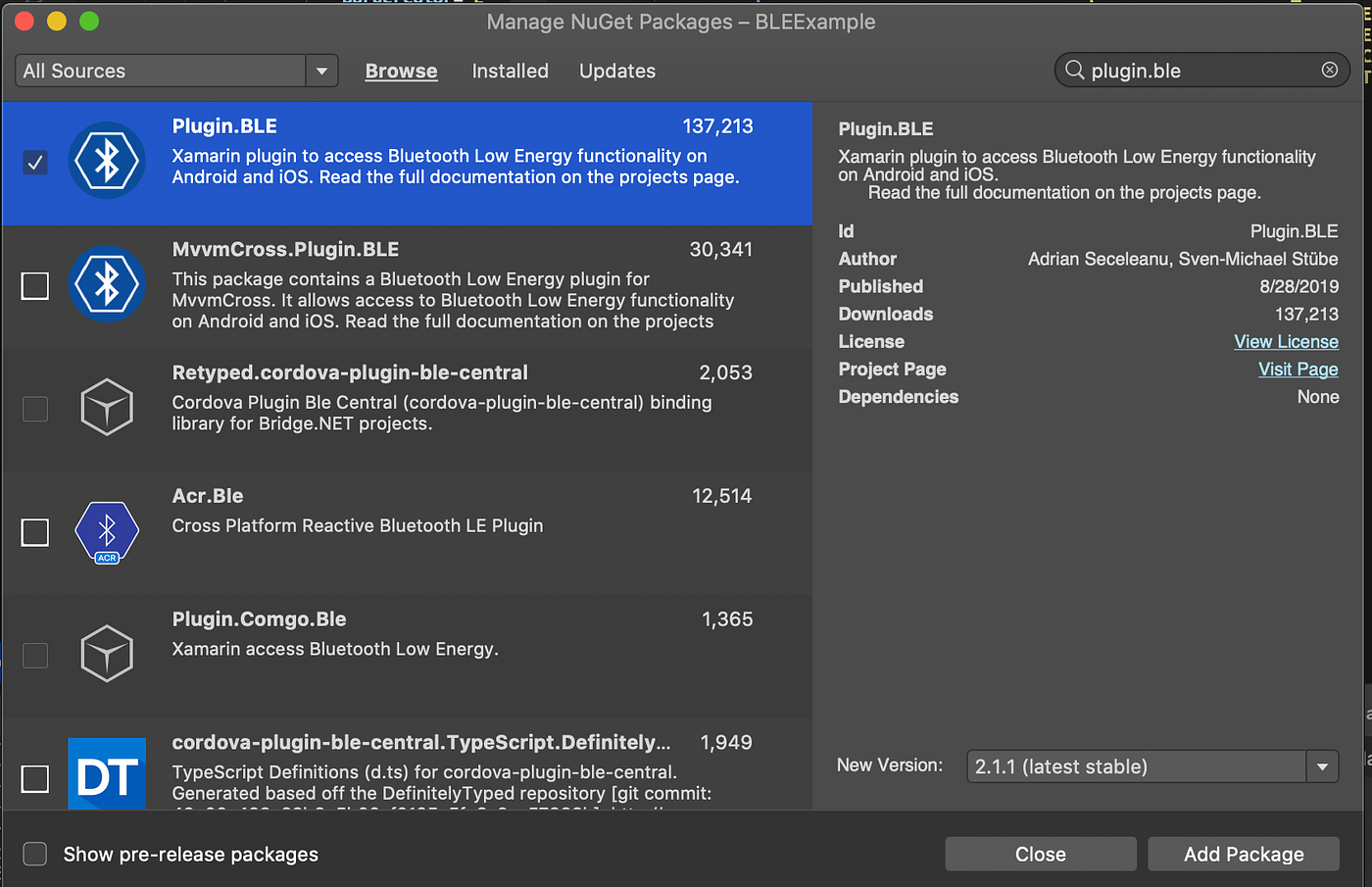Uncheck the Plugin.BLE package checkbox
The image size is (1372, 887).
[35, 163]
